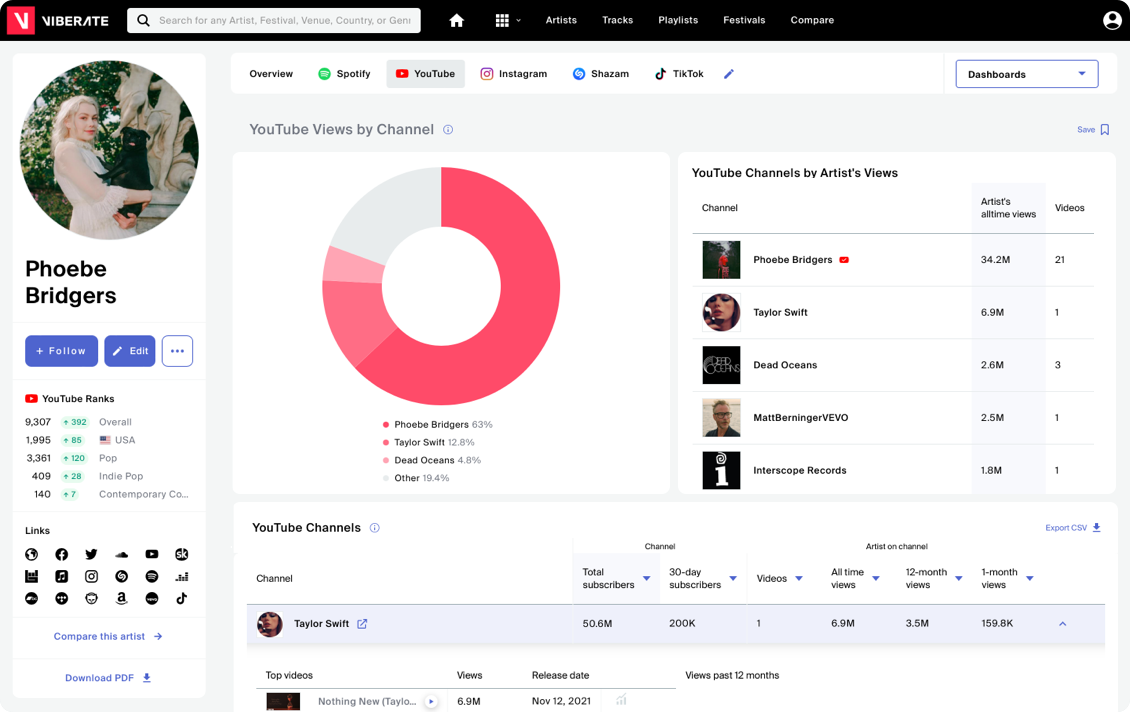
Task: Open Taylor Swift channel external link
Action: 362,624
